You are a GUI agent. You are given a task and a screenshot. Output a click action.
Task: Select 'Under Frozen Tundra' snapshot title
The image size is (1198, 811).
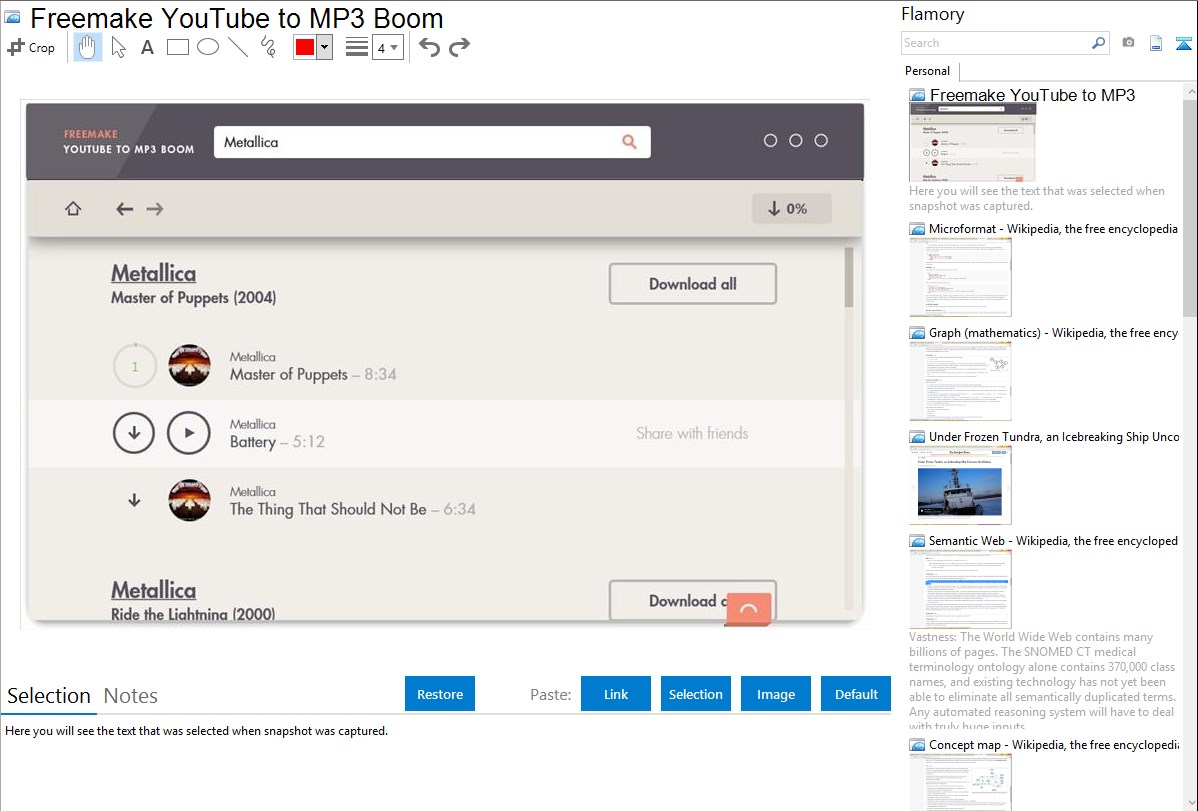point(1054,437)
